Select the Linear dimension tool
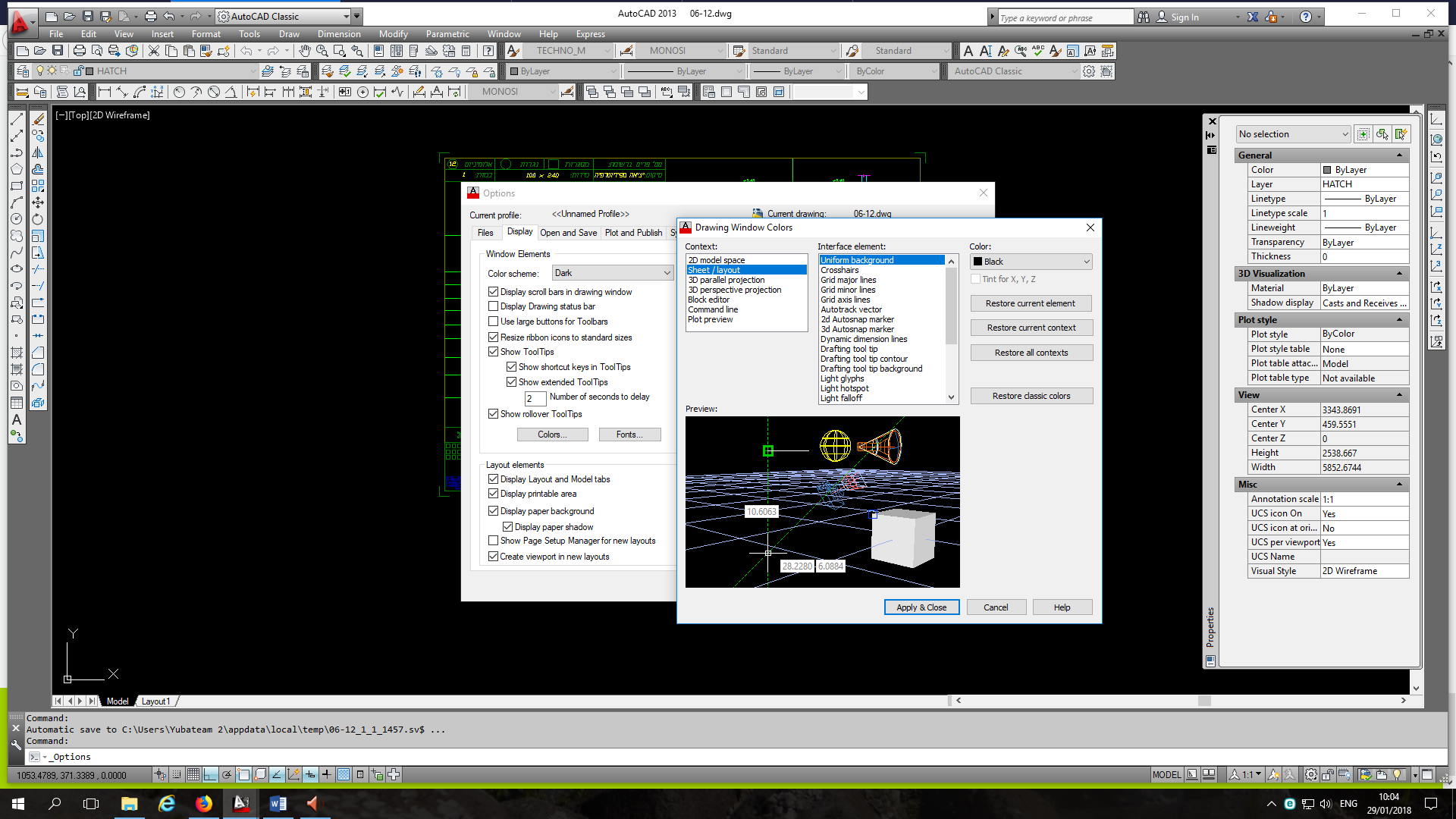 tap(105, 92)
